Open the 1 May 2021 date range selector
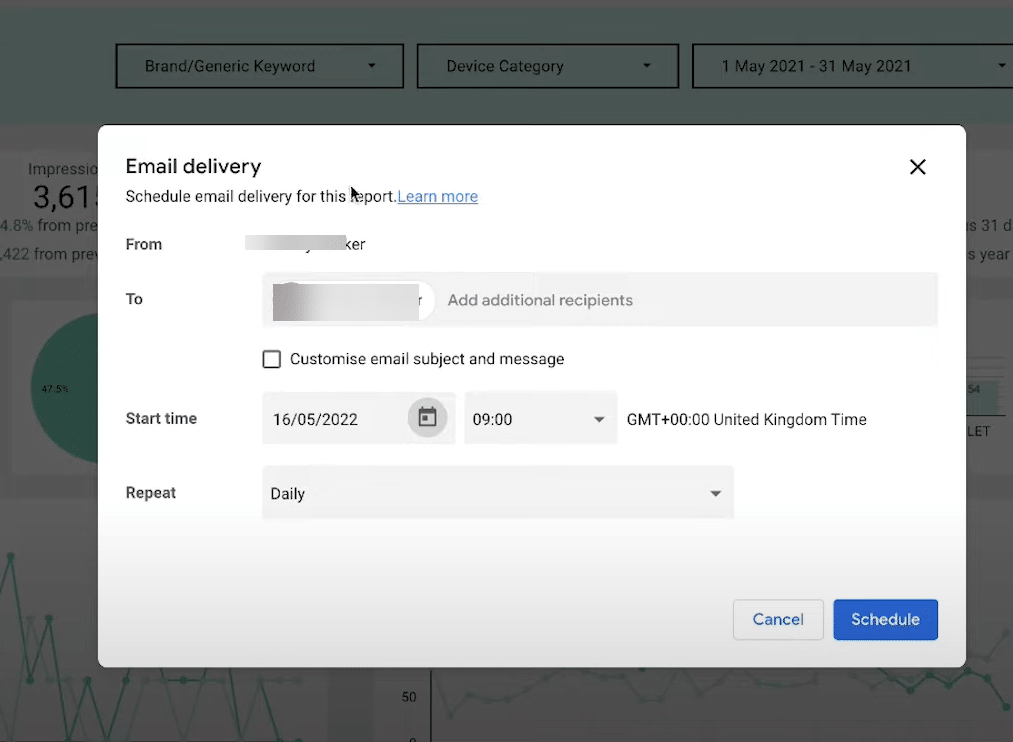The height and width of the screenshot is (742, 1013). click(x=850, y=66)
